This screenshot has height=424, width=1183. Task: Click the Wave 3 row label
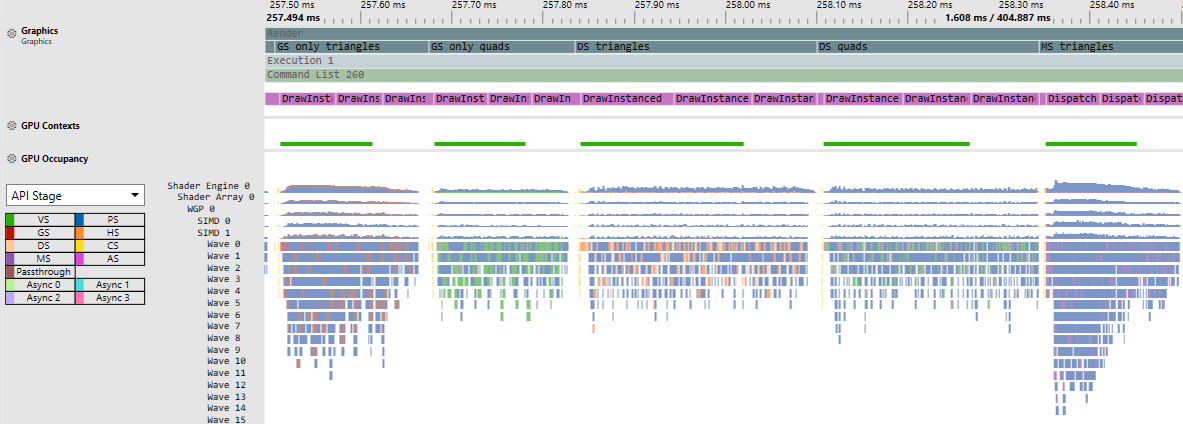[224, 279]
